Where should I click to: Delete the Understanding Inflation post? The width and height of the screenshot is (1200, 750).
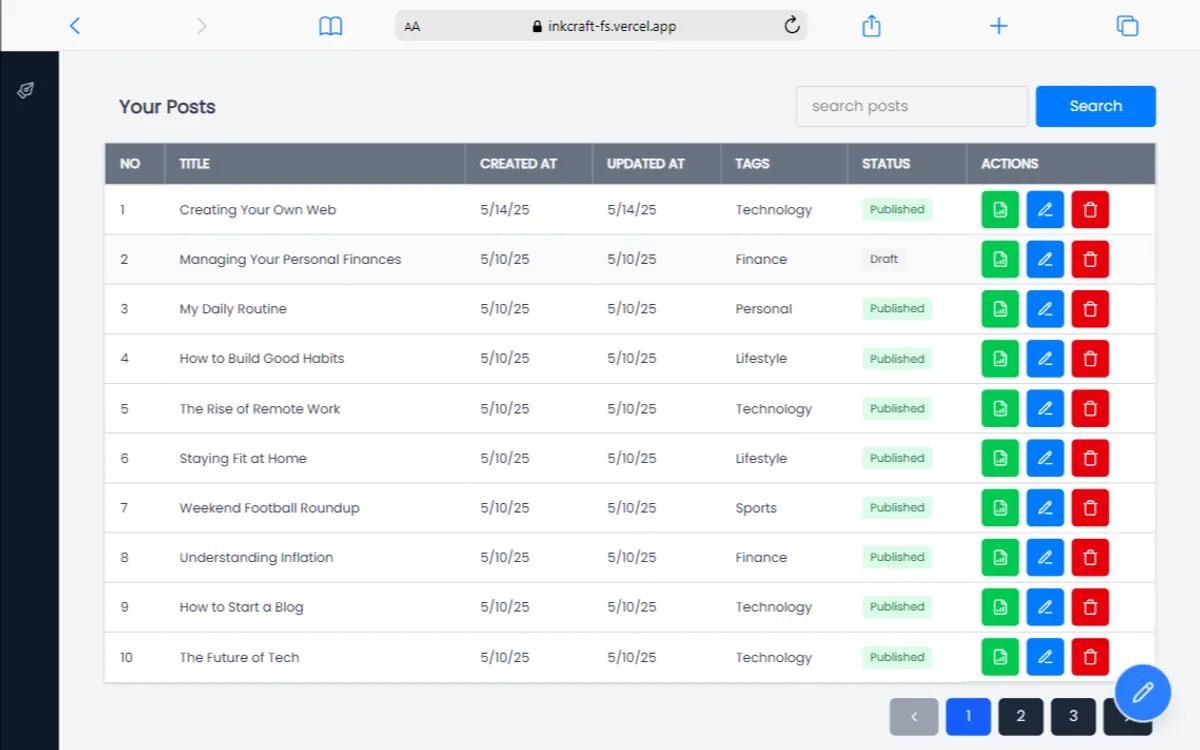coord(1090,557)
